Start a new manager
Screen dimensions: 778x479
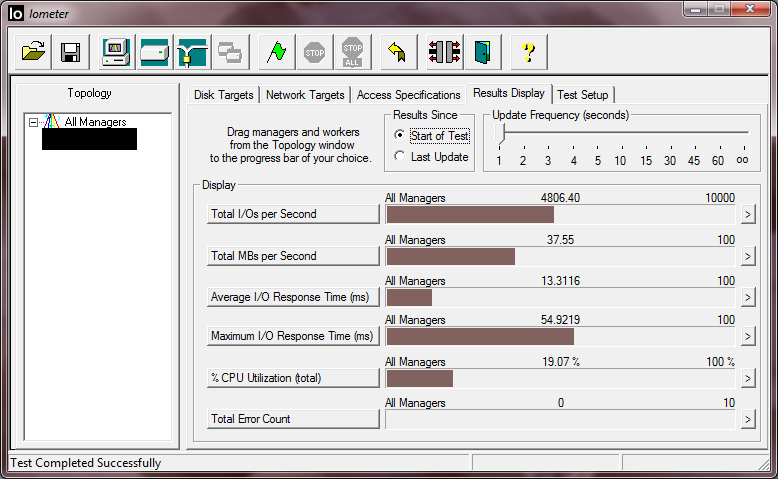point(116,52)
